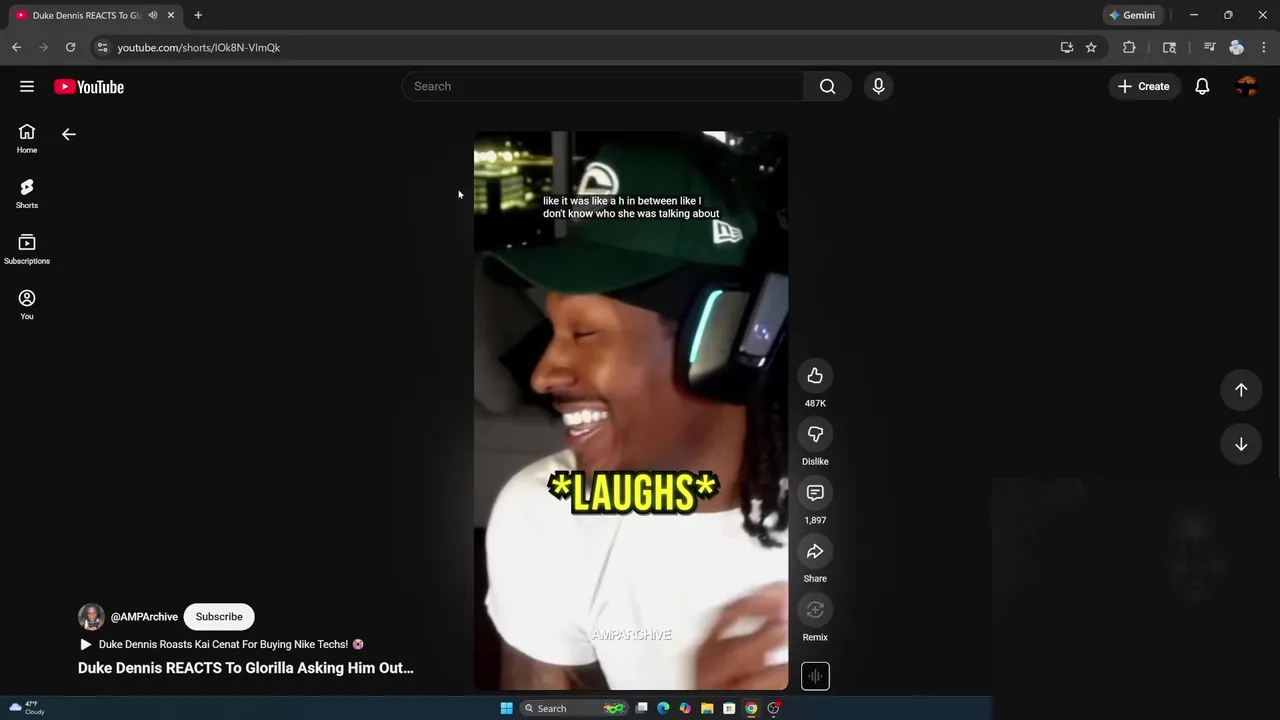This screenshot has width=1280, height=720.
Task: Open a new browser tab
Action: pos(198,15)
